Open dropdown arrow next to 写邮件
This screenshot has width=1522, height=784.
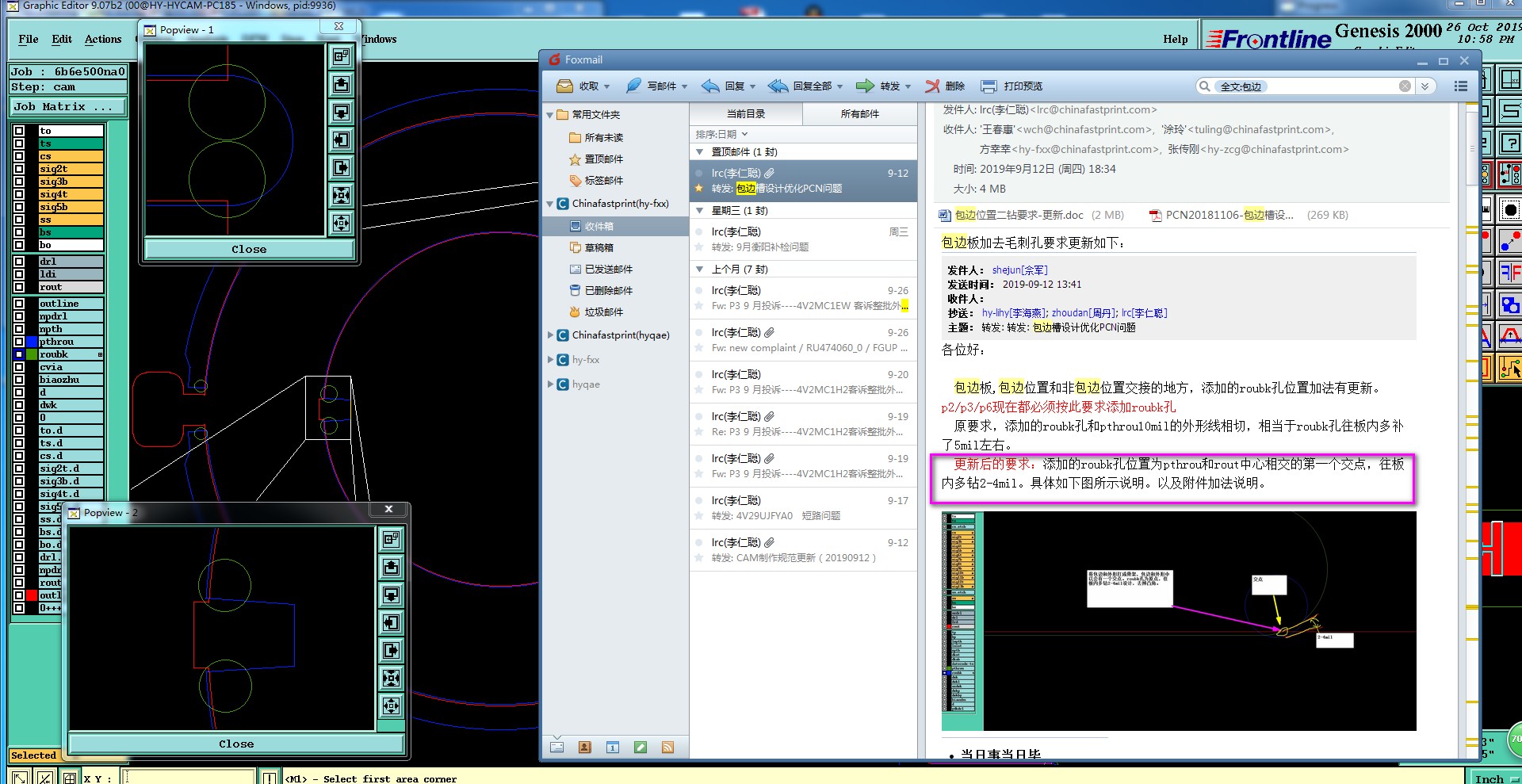click(x=684, y=86)
